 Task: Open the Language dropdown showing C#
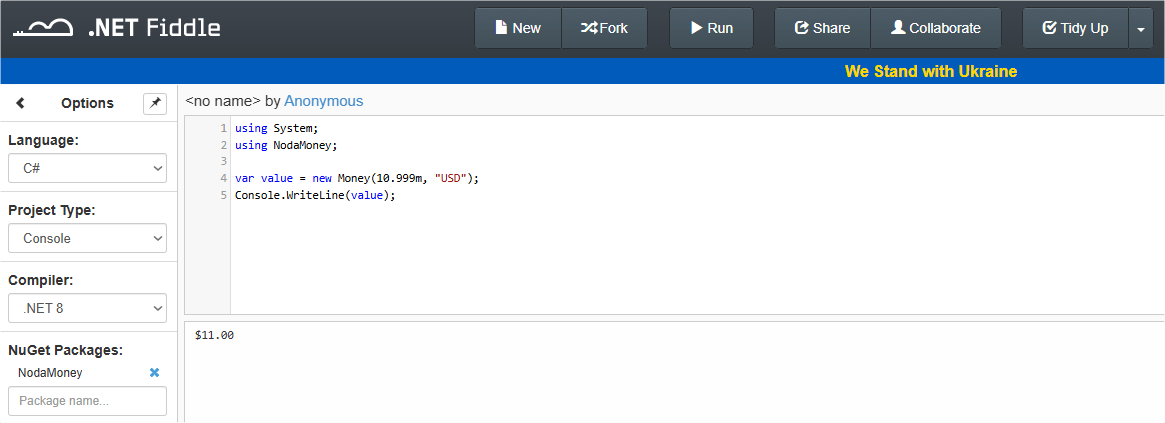88,169
